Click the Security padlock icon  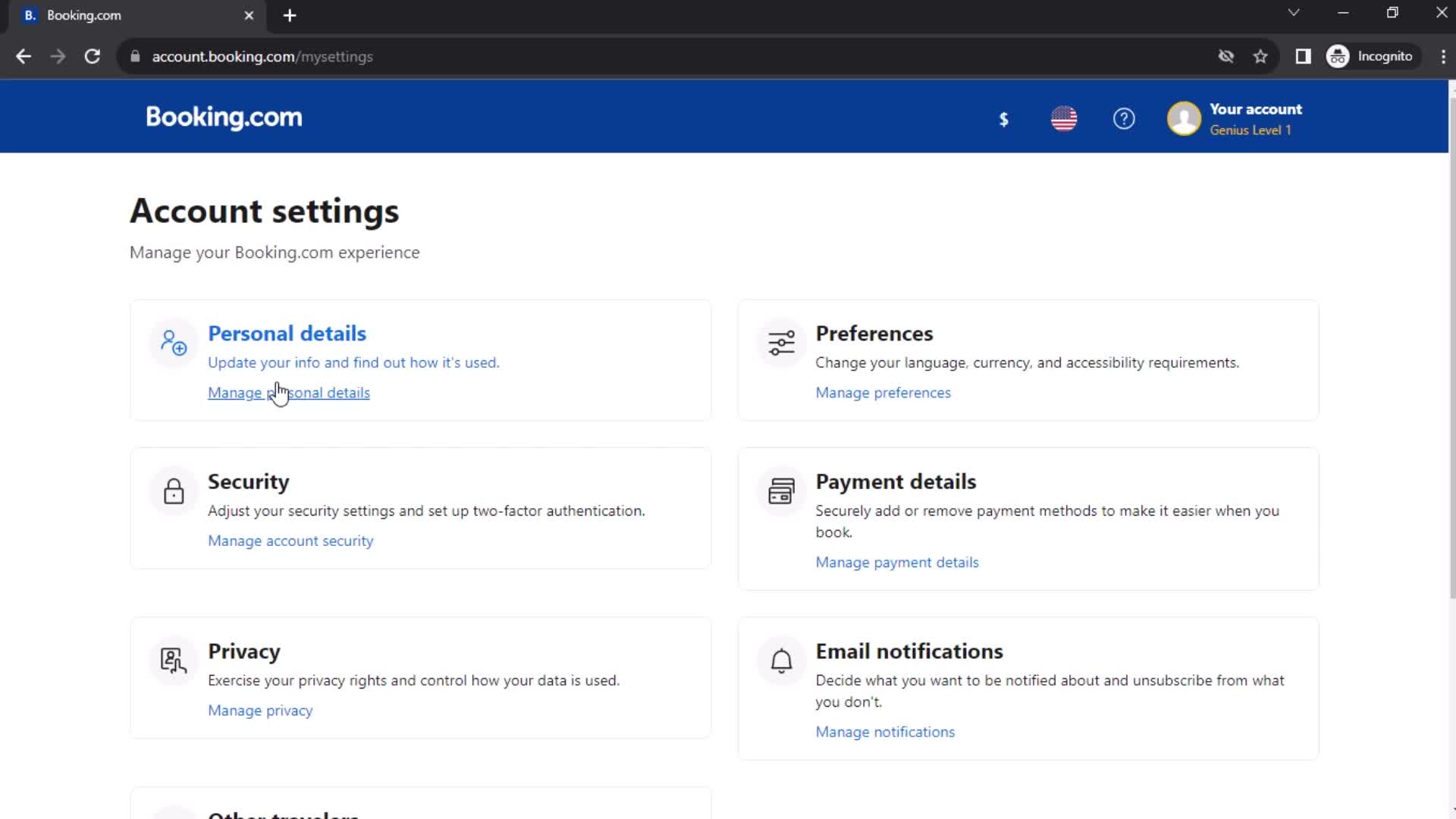(x=174, y=491)
